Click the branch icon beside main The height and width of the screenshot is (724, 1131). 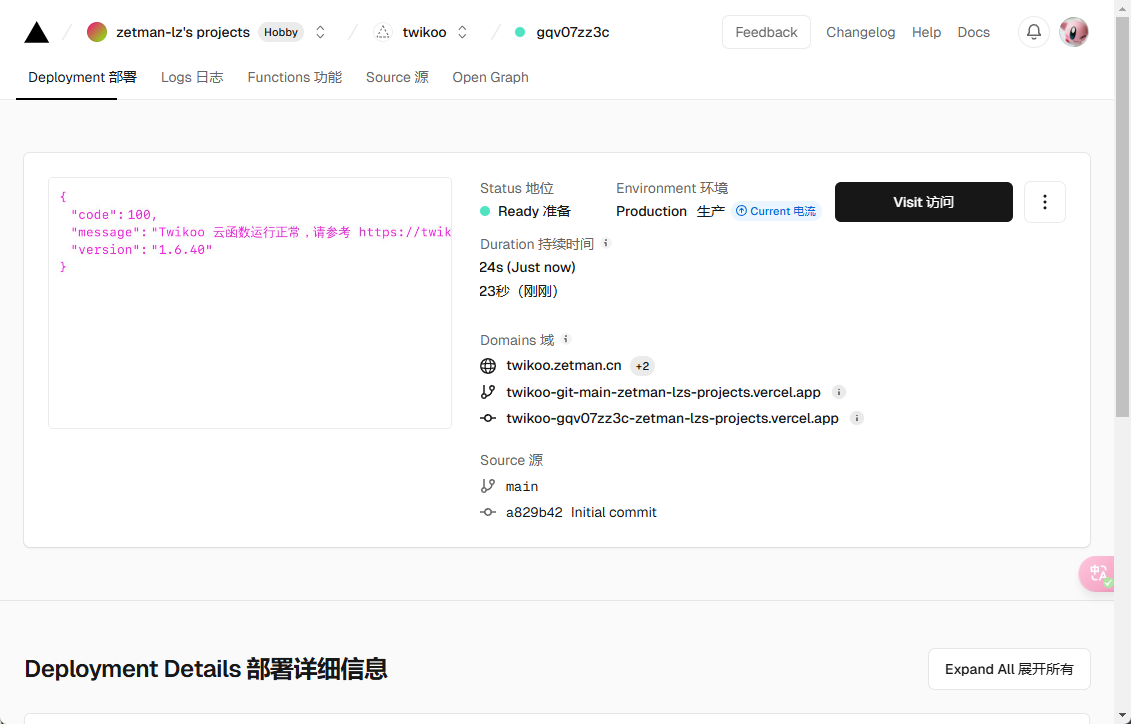[x=488, y=486]
